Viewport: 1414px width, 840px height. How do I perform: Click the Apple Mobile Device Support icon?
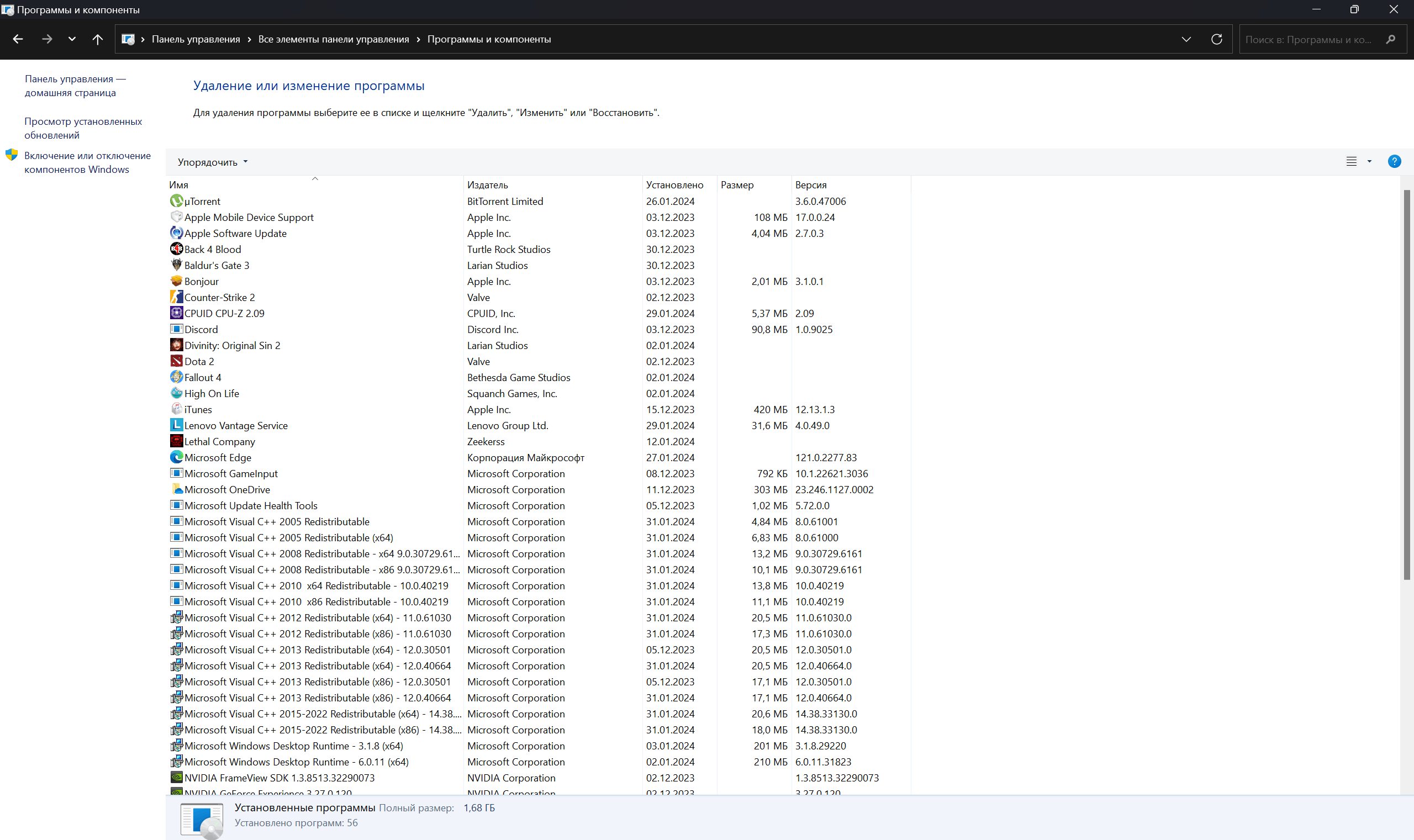coord(176,218)
